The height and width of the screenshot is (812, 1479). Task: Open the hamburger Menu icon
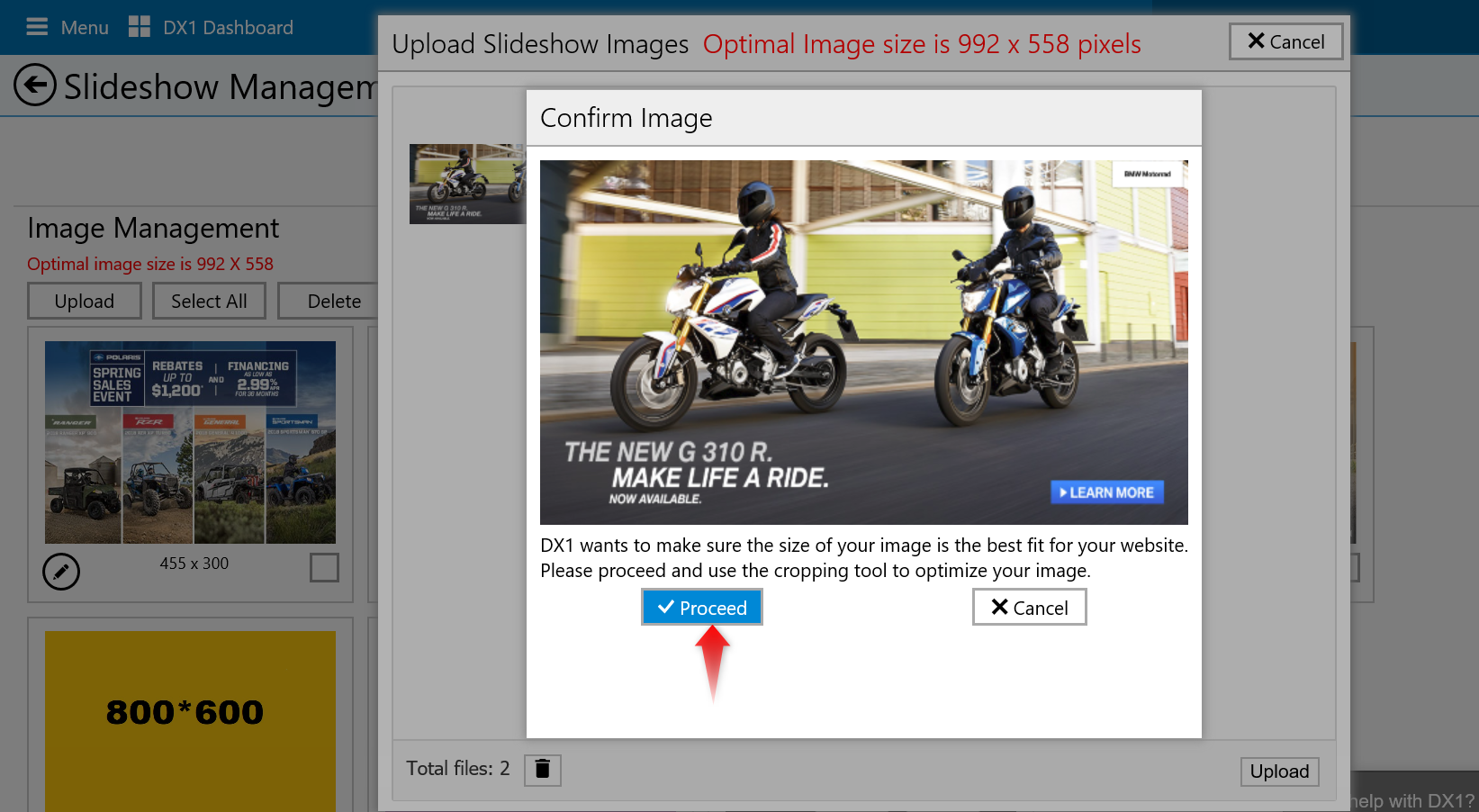tap(37, 27)
